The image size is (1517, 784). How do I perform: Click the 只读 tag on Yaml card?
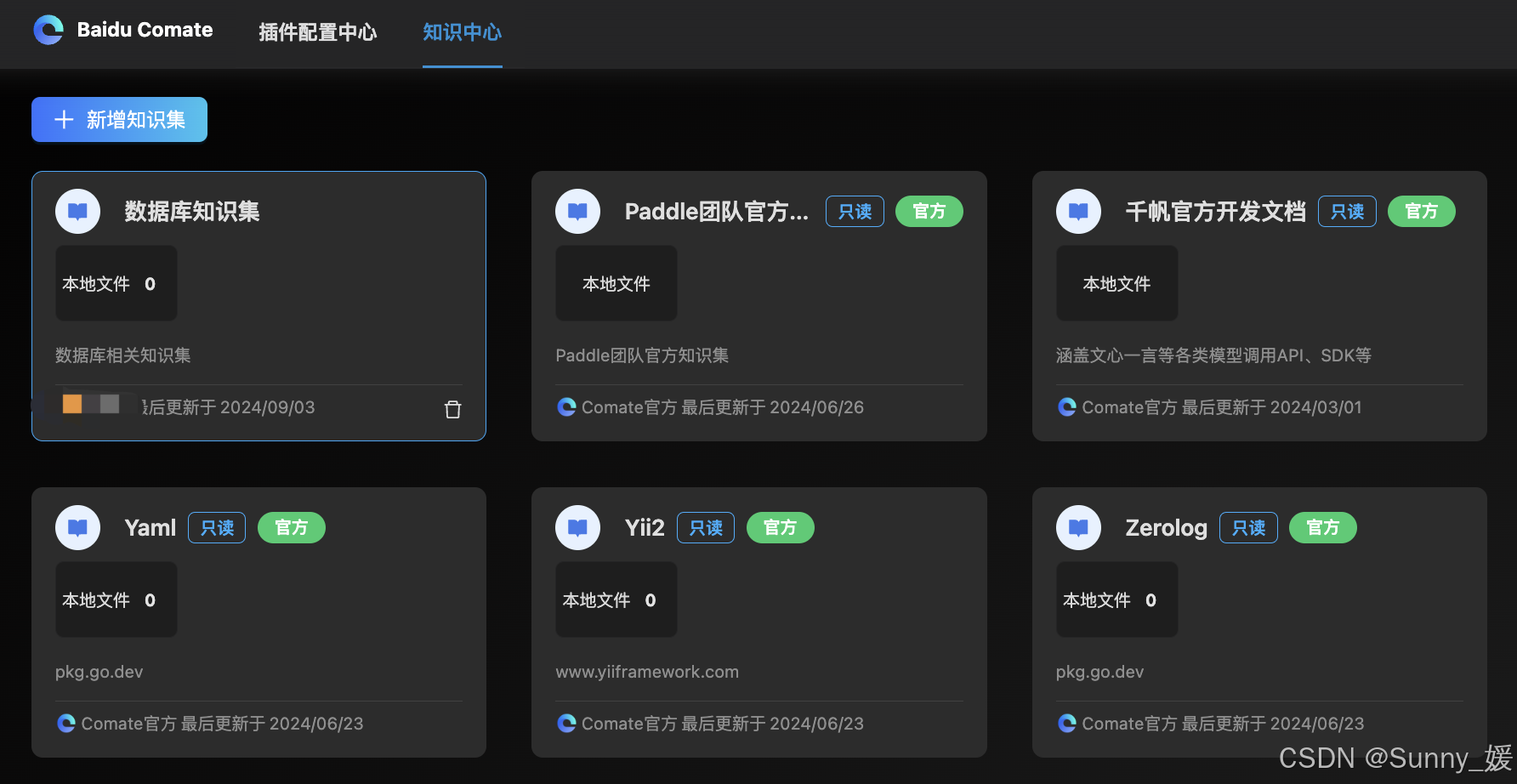pyautogui.click(x=217, y=528)
